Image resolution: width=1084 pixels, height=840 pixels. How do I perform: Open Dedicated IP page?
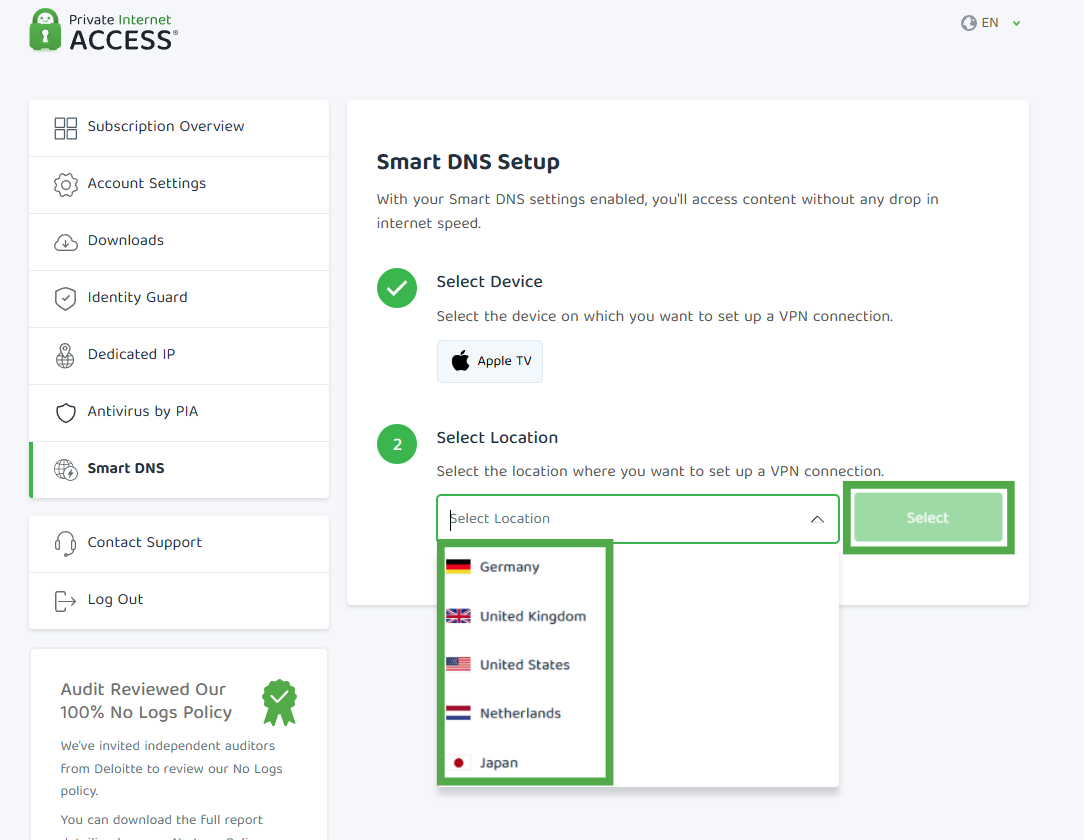pyautogui.click(x=179, y=356)
